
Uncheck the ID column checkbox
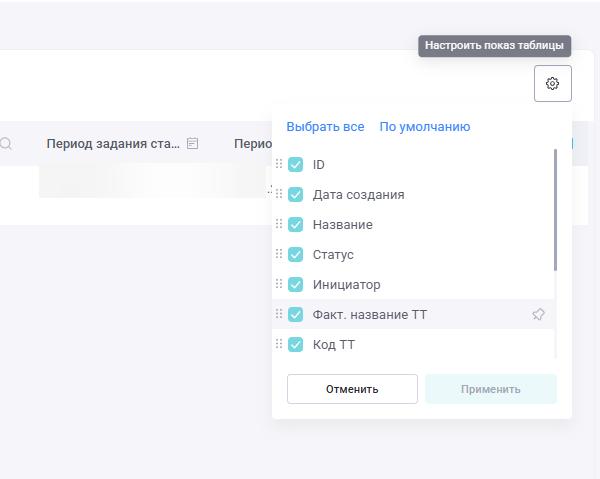point(295,165)
